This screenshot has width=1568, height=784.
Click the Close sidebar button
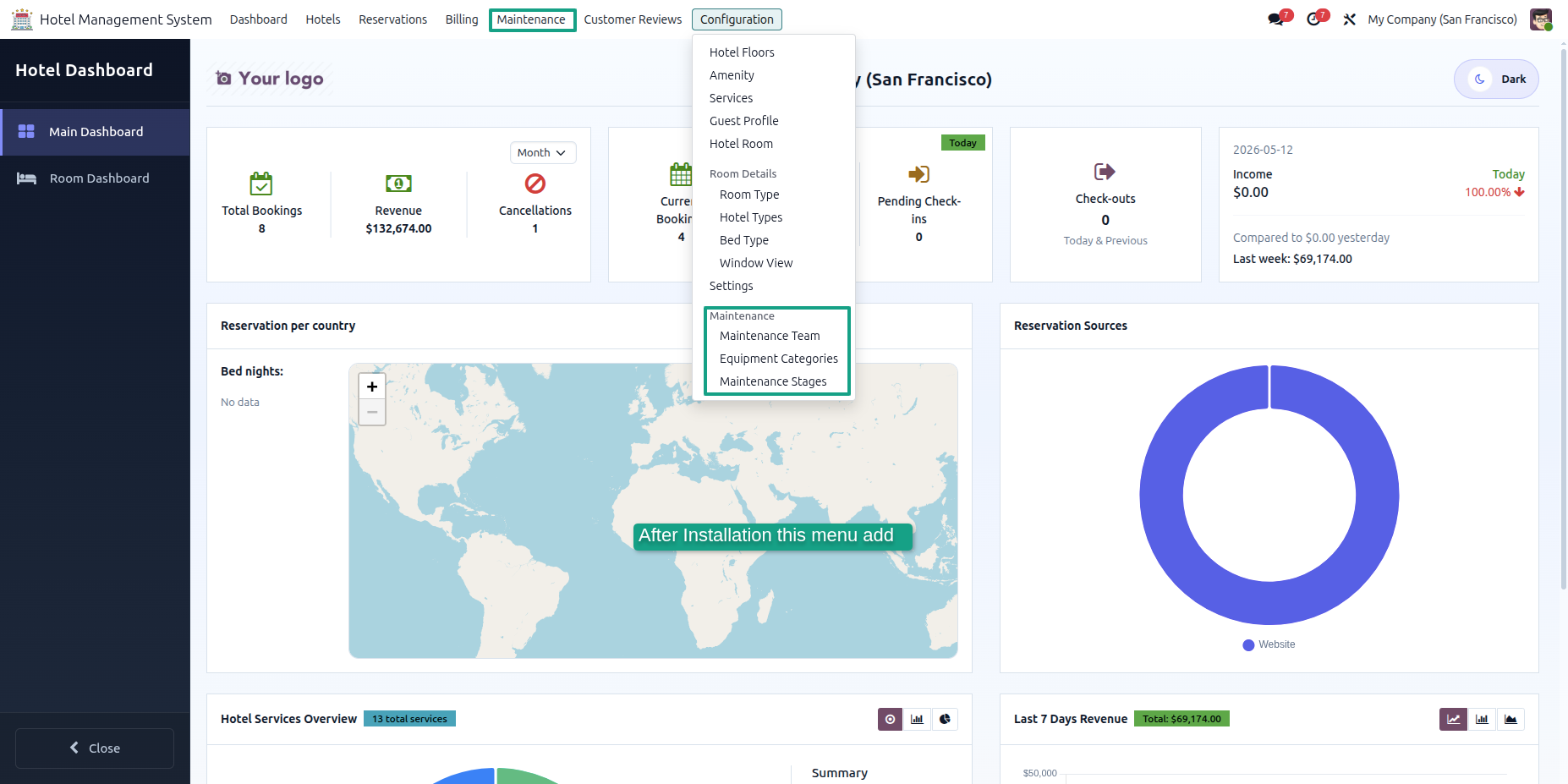[x=95, y=748]
